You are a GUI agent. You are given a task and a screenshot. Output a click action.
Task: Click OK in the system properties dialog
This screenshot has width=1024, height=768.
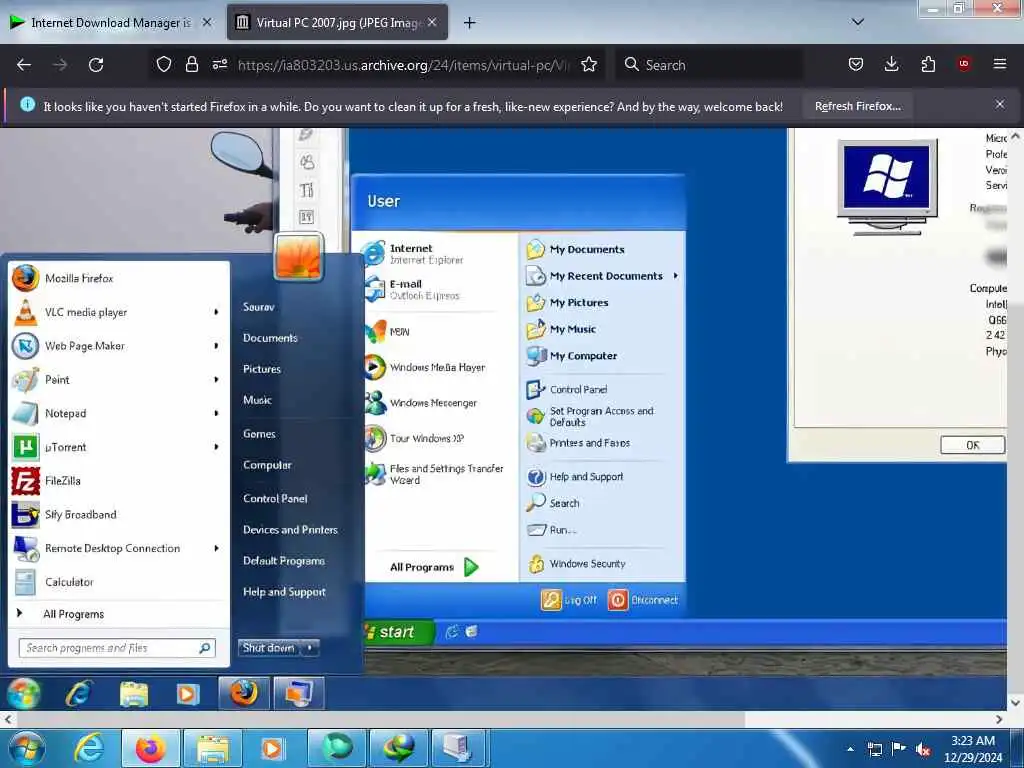tap(972, 445)
